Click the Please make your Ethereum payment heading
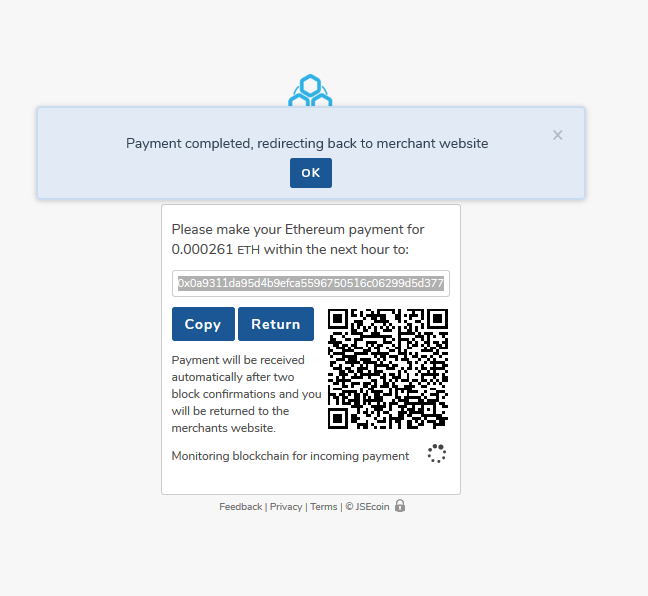This screenshot has width=648, height=596. [298, 239]
